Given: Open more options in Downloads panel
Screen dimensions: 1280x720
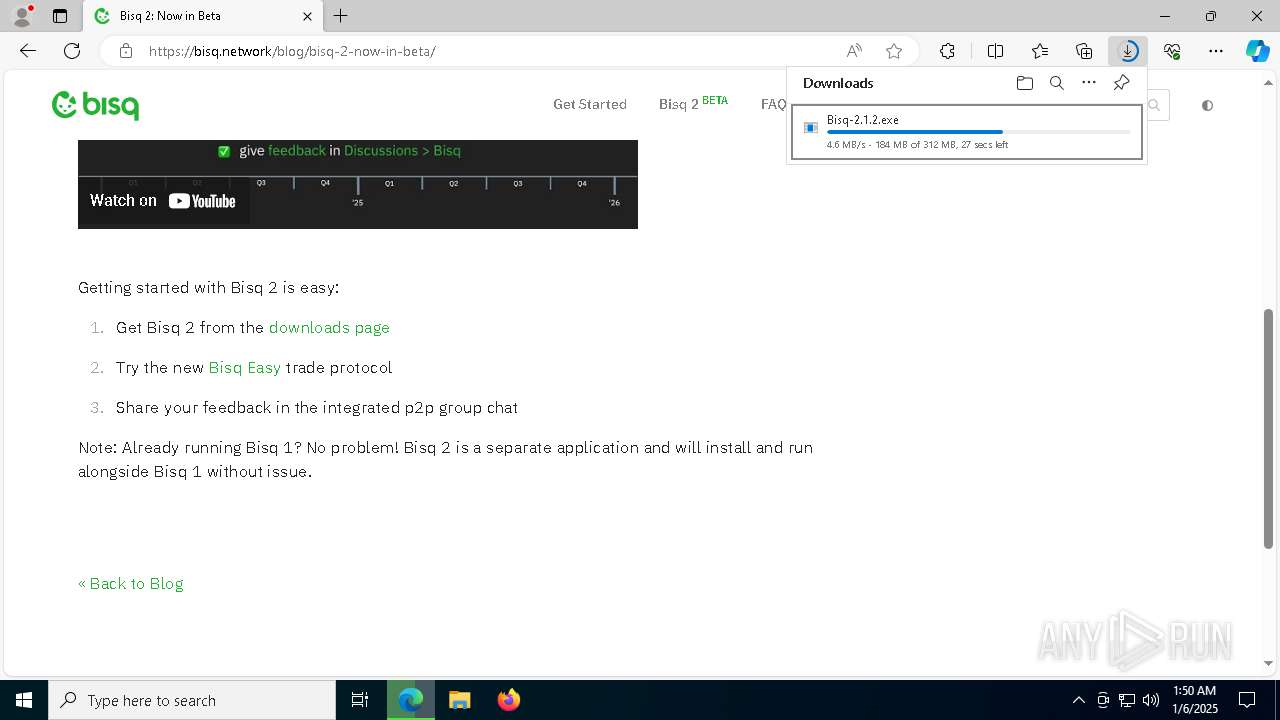Looking at the screenshot, I should pyautogui.click(x=1089, y=83).
